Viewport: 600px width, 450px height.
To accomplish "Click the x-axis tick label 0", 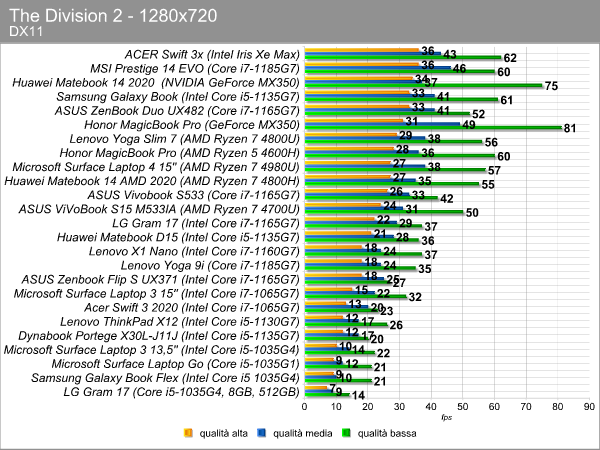I will click(304, 407).
